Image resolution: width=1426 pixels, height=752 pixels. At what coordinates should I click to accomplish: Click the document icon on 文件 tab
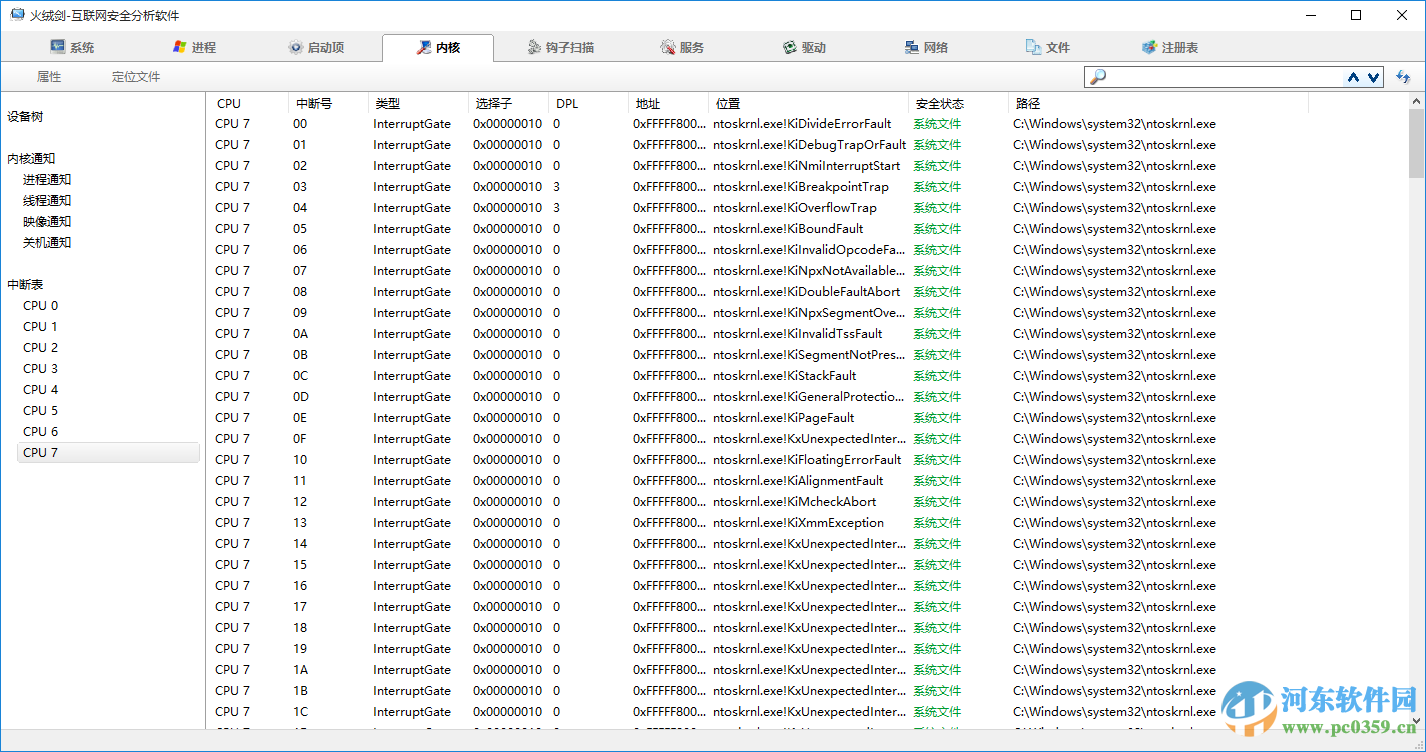pos(1034,47)
